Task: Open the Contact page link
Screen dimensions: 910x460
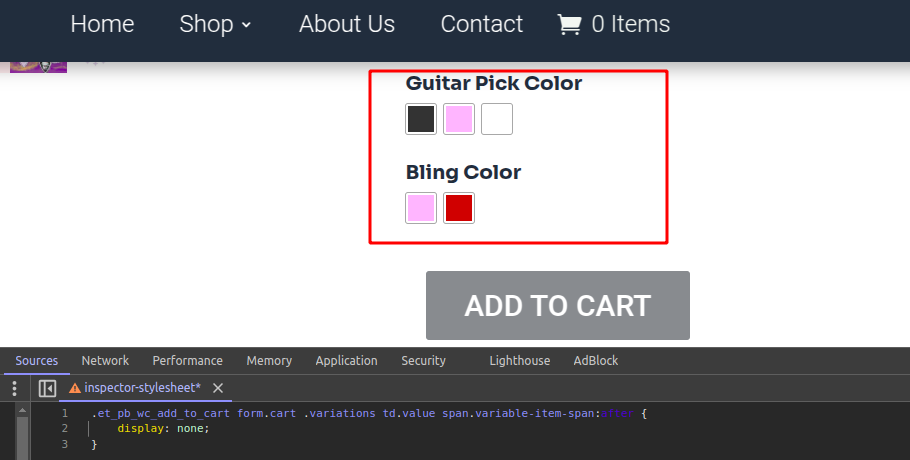Action: [x=481, y=24]
